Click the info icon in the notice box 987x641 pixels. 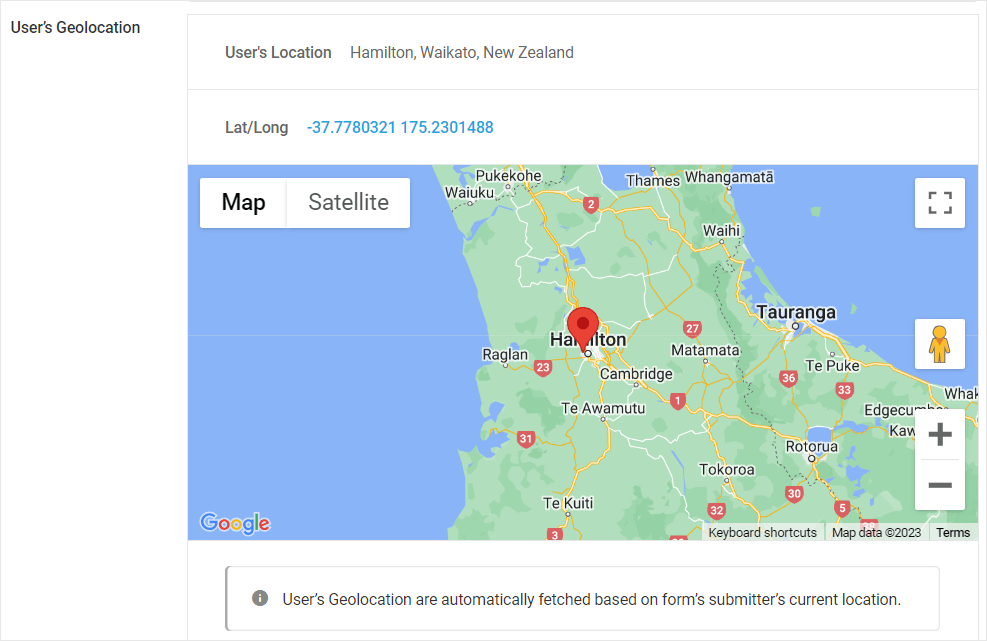click(x=260, y=598)
